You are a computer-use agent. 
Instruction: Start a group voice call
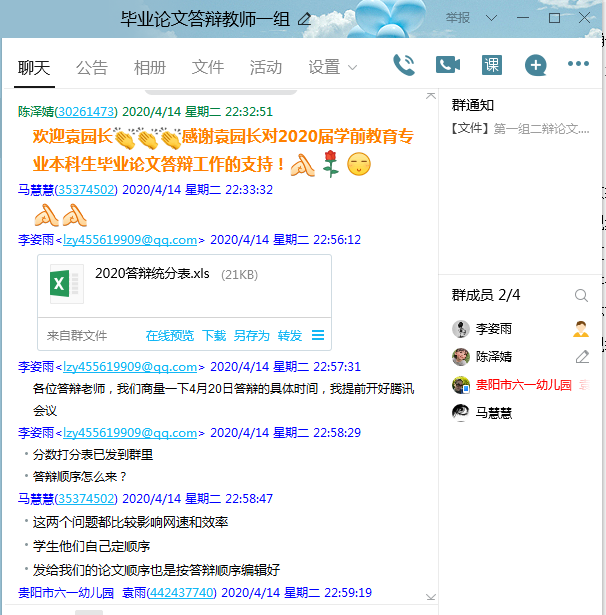404,66
